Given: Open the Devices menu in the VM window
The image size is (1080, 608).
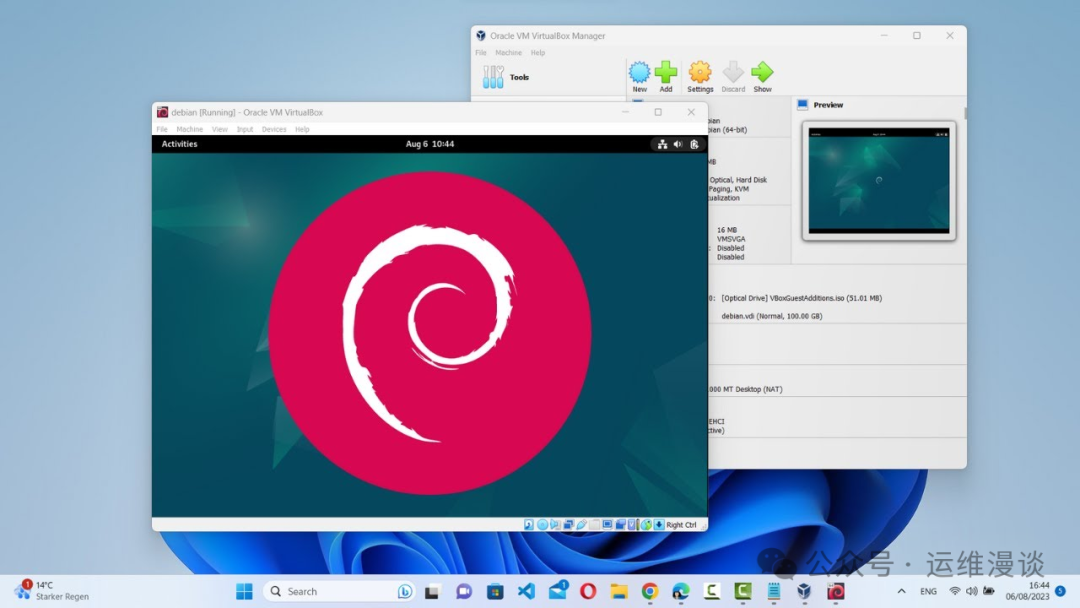Looking at the screenshot, I should pyautogui.click(x=274, y=129).
